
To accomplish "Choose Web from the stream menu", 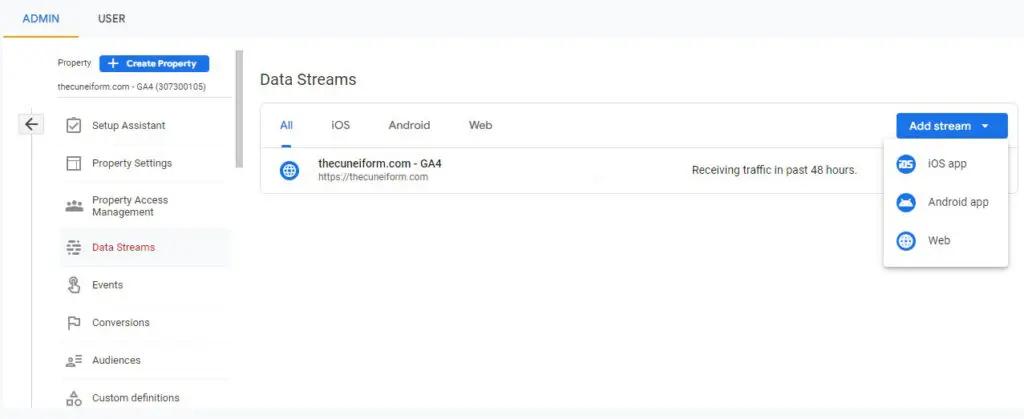I will click(x=946, y=241).
